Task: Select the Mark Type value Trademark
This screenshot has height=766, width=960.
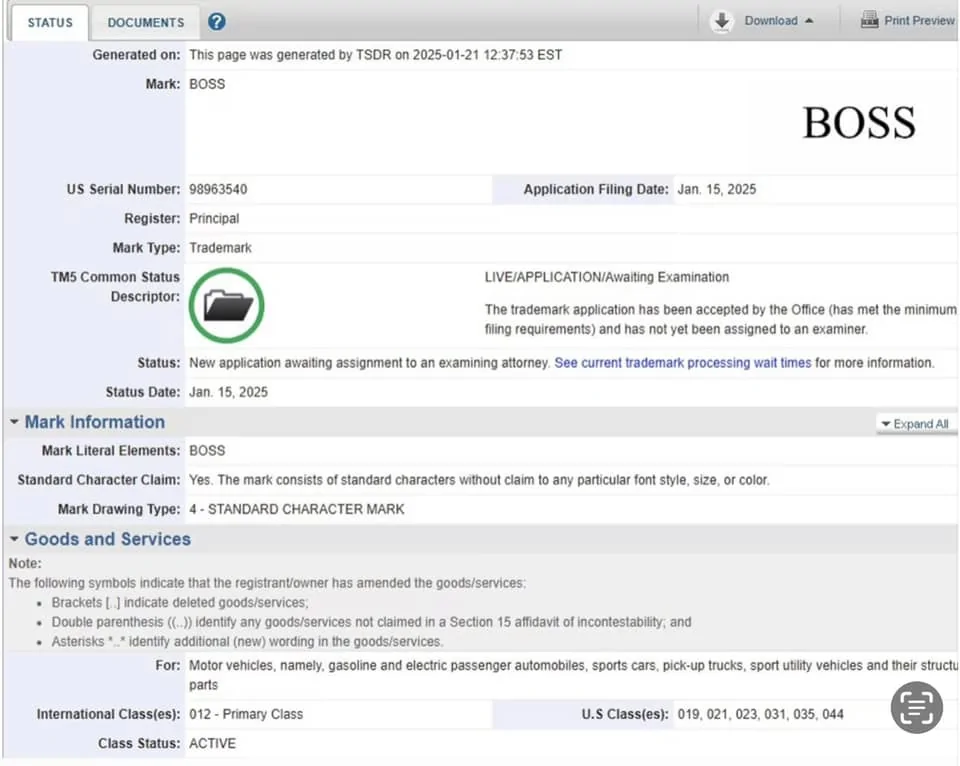Action: 220,248
